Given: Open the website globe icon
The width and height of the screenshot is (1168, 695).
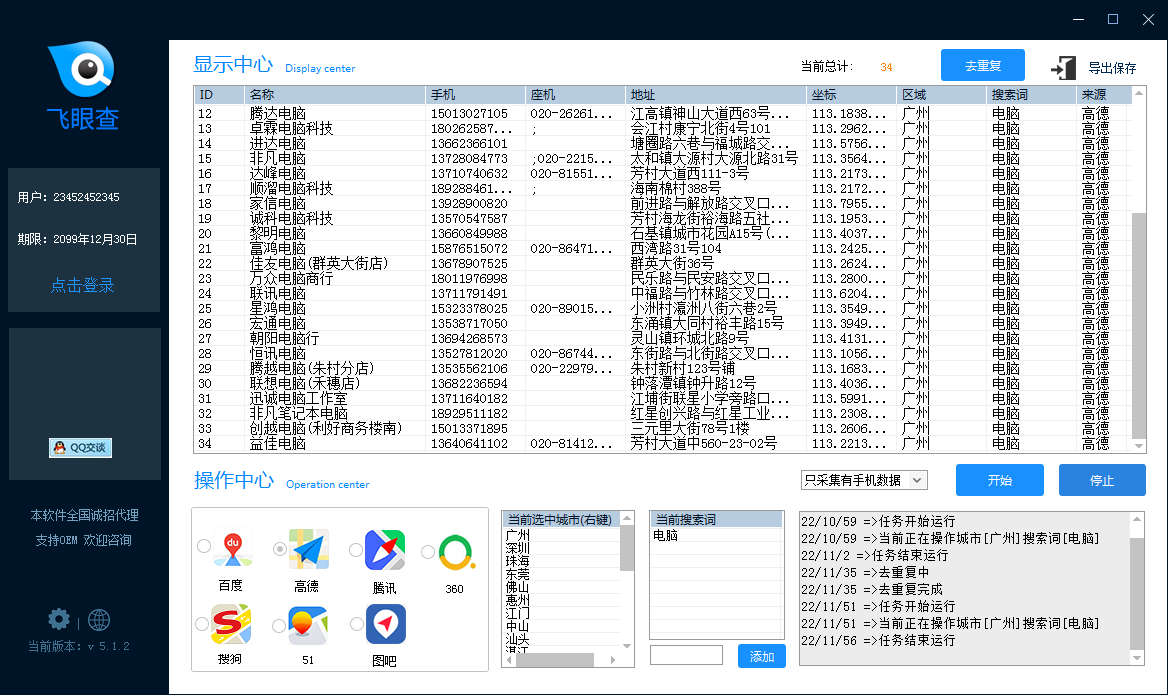Looking at the screenshot, I should click(99, 620).
